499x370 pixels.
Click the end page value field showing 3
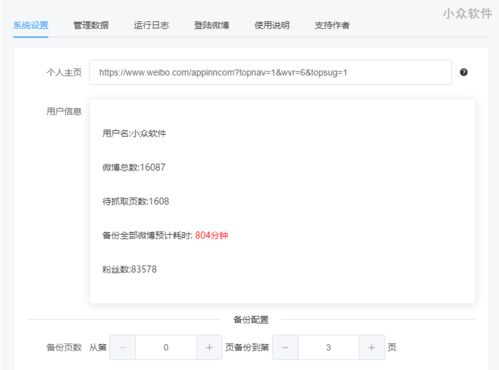click(329, 347)
